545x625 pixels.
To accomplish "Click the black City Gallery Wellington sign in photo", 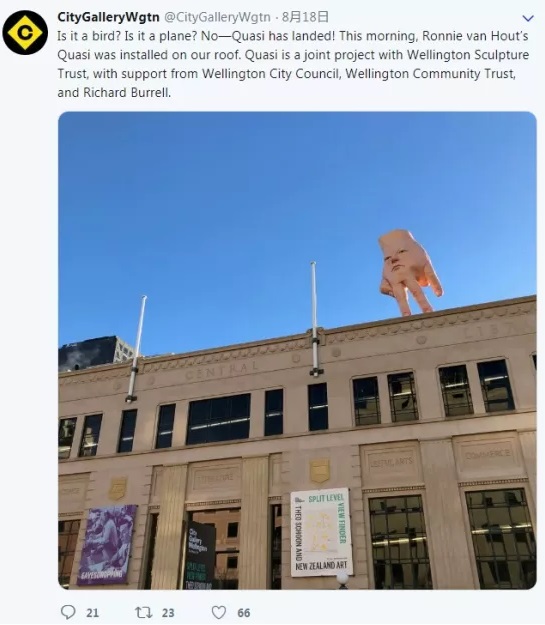I will [x=200, y=555].
